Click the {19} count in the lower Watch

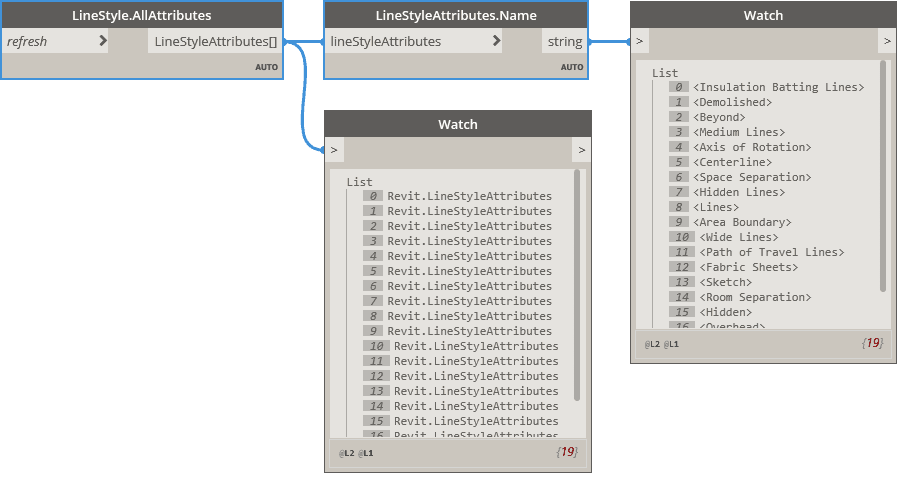567,451
